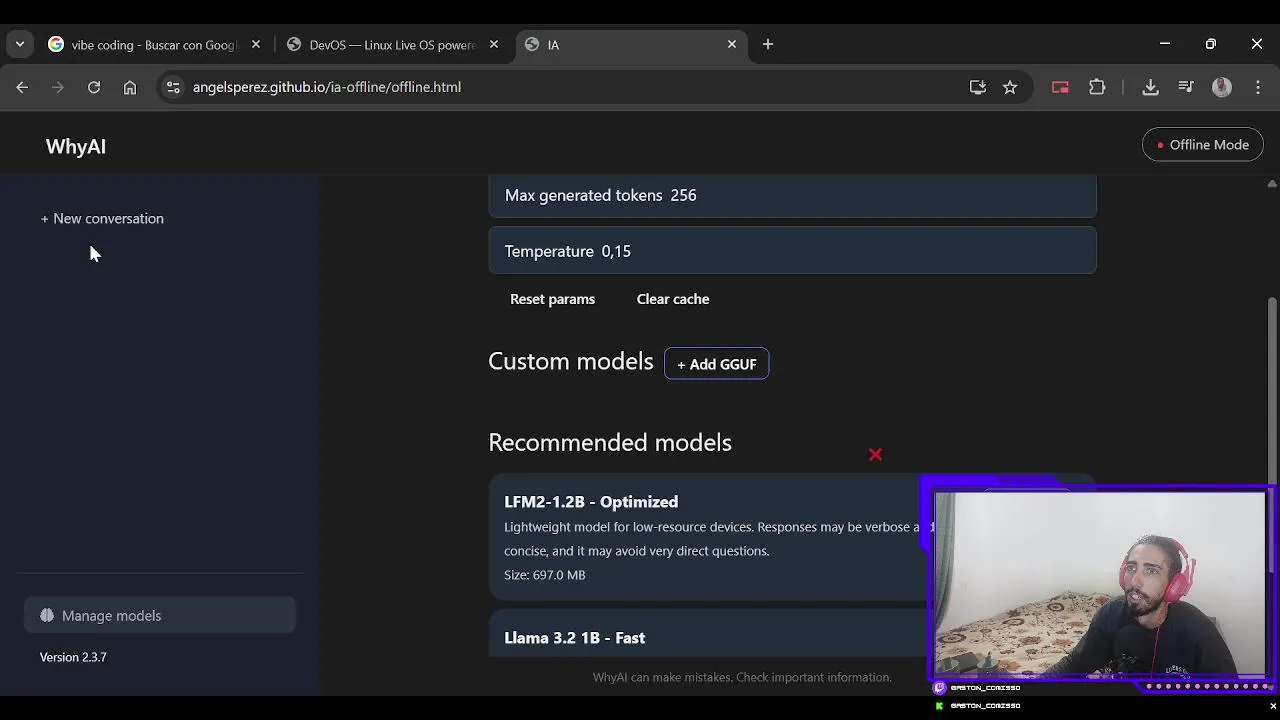Click the WhyAI logo
The image size is (1280, 720).
76,146
